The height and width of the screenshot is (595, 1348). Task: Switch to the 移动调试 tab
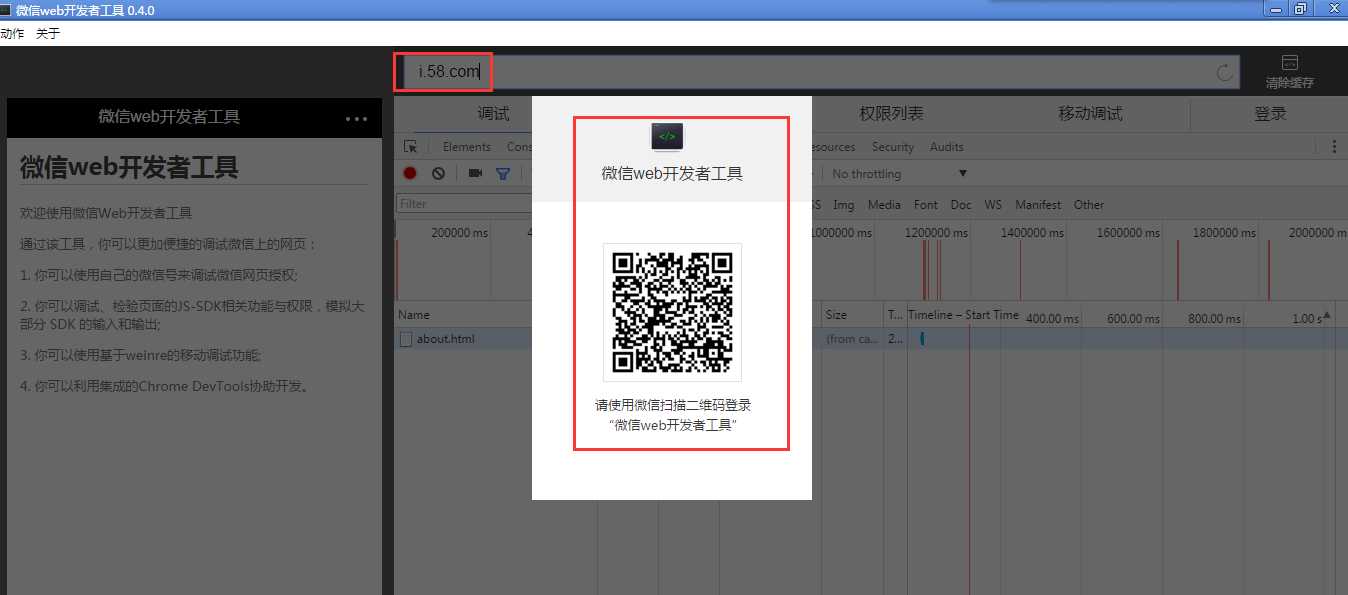pos(1090,114)
